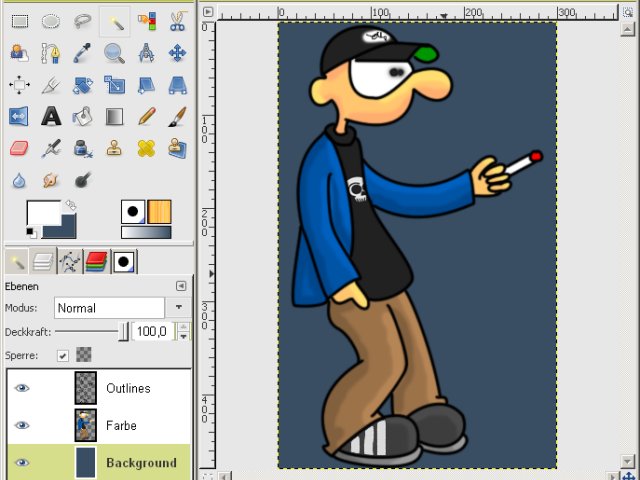640x480 pixels.
Task: Select the Color Picker eyedropper tool
Action: [82, 53]
